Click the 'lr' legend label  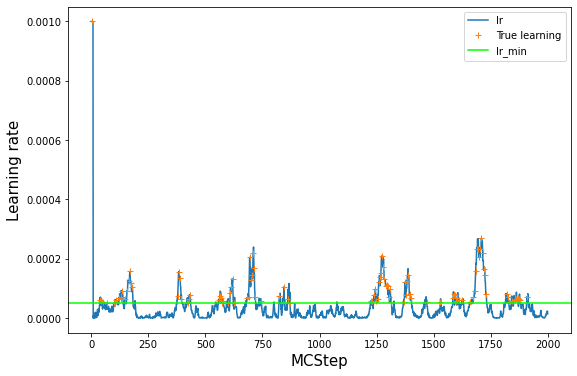tap(499, 20)
